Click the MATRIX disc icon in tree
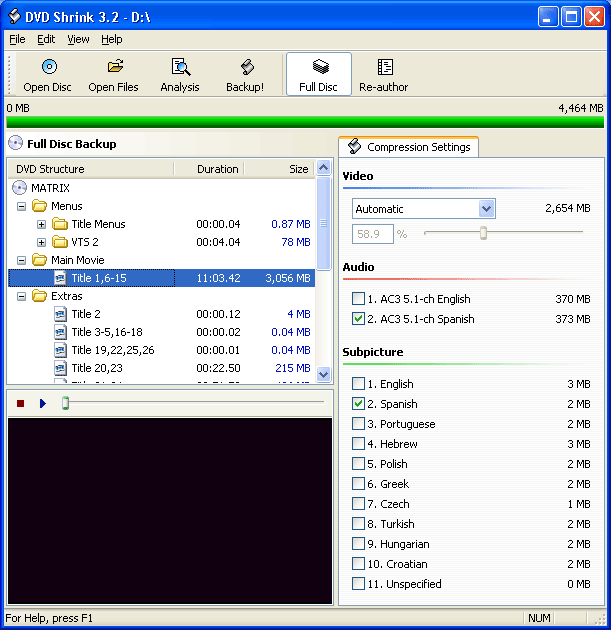This screenshot has width=611, height=630. (19, 188)
